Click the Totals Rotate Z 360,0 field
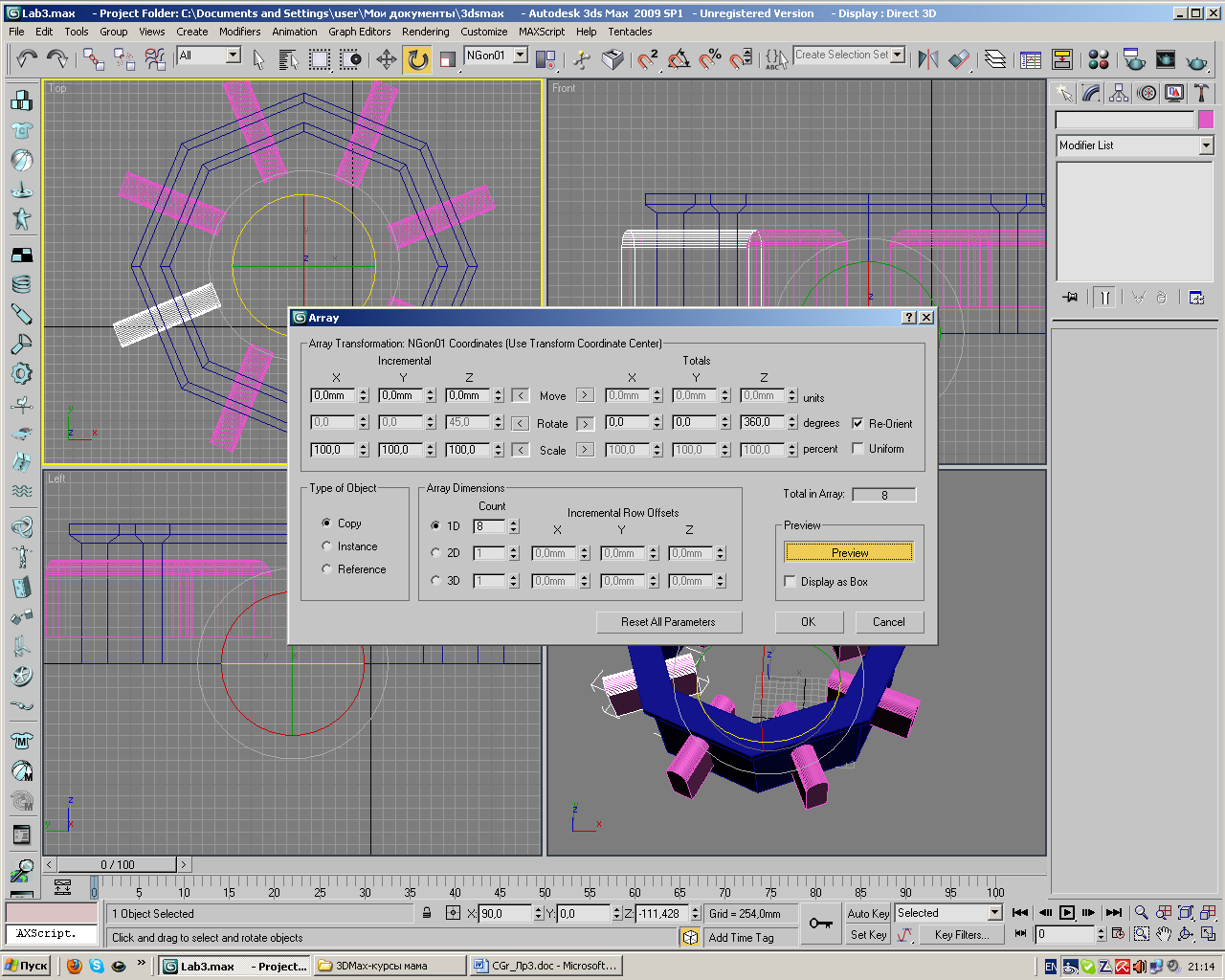The width and height of the screenshot is (1225, 980). click(x=762, y=422)
